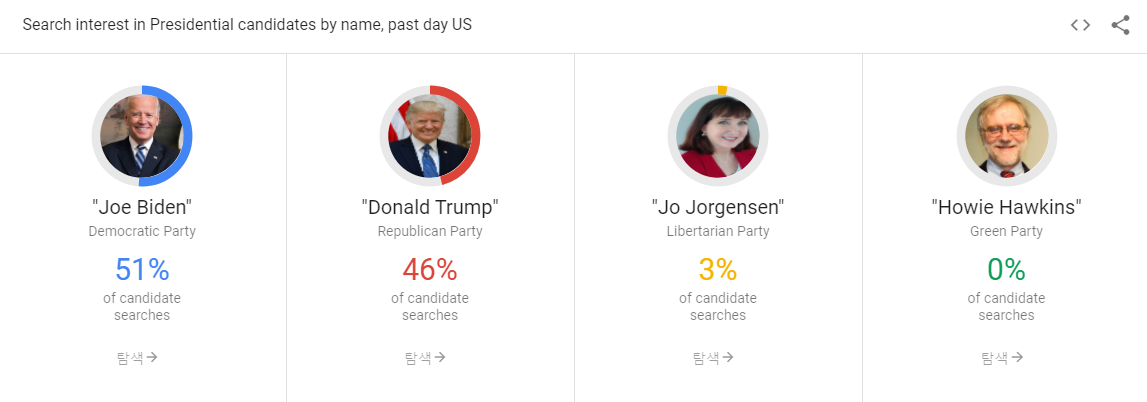Open the 탐색 link under Jo Jorgensen
This screenshot has width=1147, height=402.
click(x=713, y=357)
